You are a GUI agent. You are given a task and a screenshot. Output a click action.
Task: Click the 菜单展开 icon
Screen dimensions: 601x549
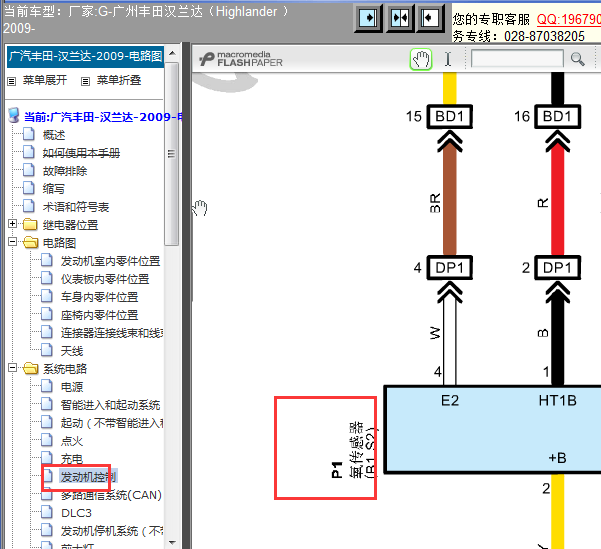pos(12,81)
